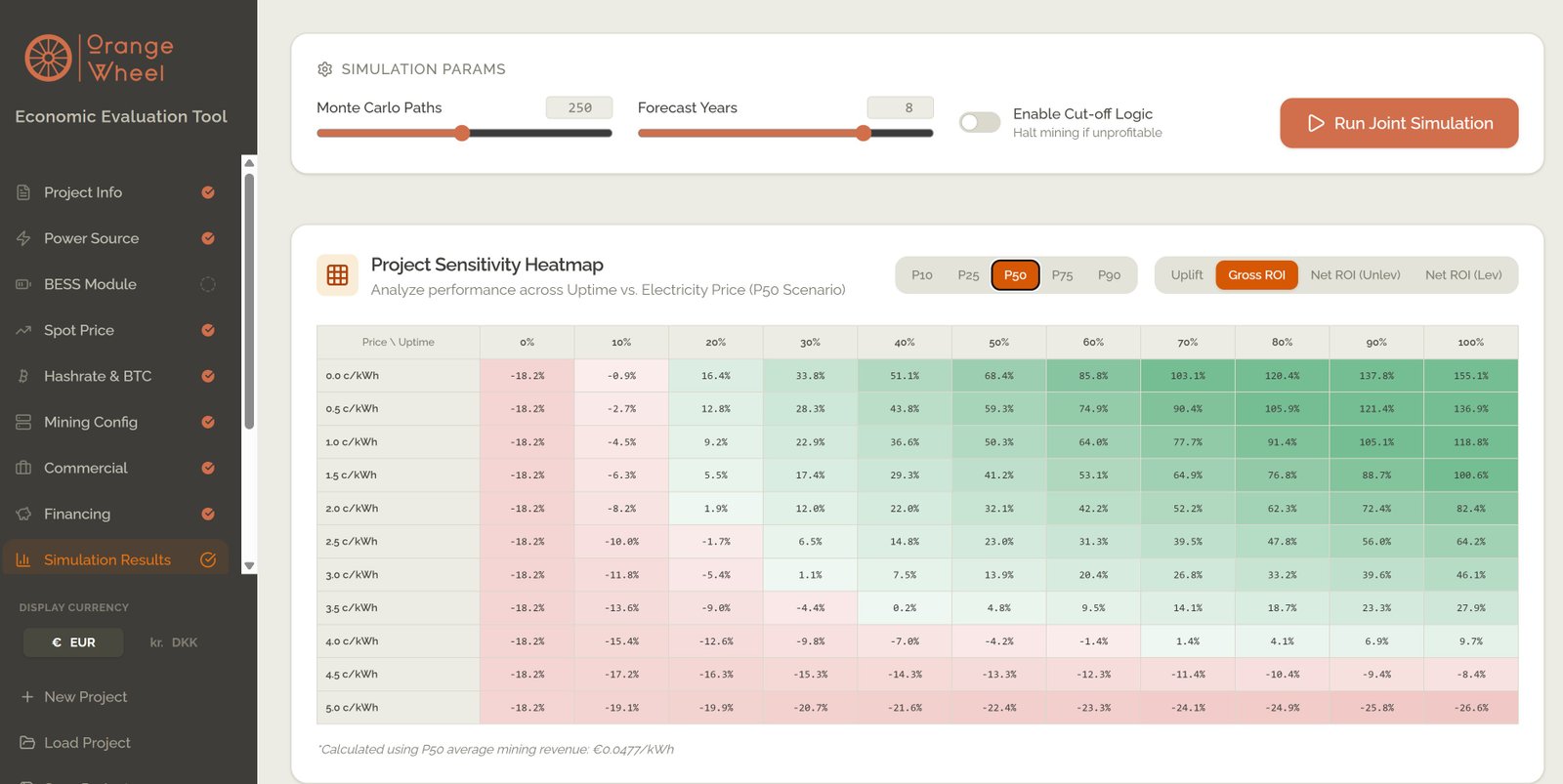Click sidebar scrollbar down arrow
This screenshot has height=784, width=1563.
coord(249,566)
